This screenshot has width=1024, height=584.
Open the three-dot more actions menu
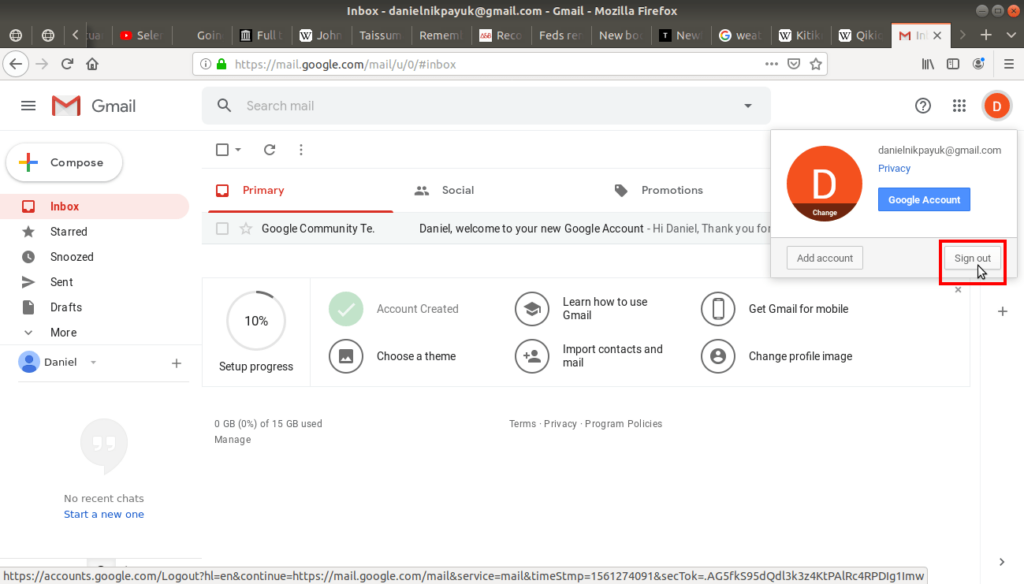[301, 150]
